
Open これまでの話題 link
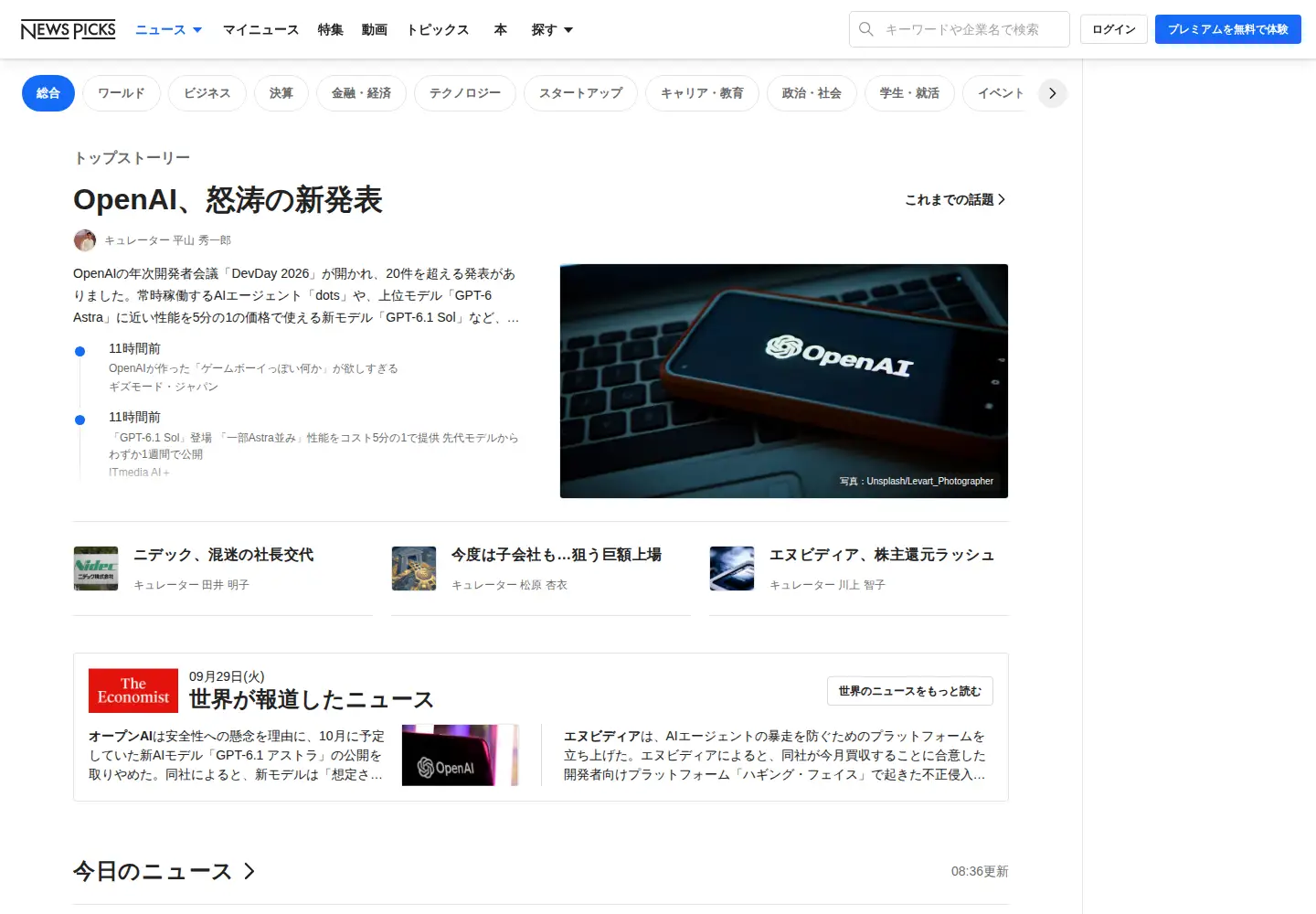click(955, 199)
